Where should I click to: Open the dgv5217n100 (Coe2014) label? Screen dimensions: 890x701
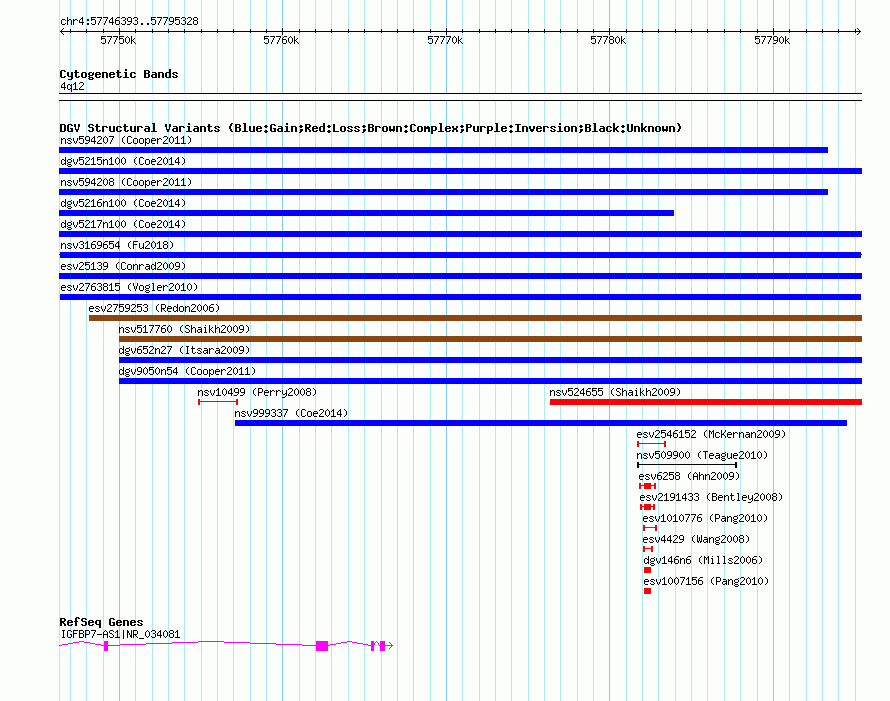(x=123, y=224)
